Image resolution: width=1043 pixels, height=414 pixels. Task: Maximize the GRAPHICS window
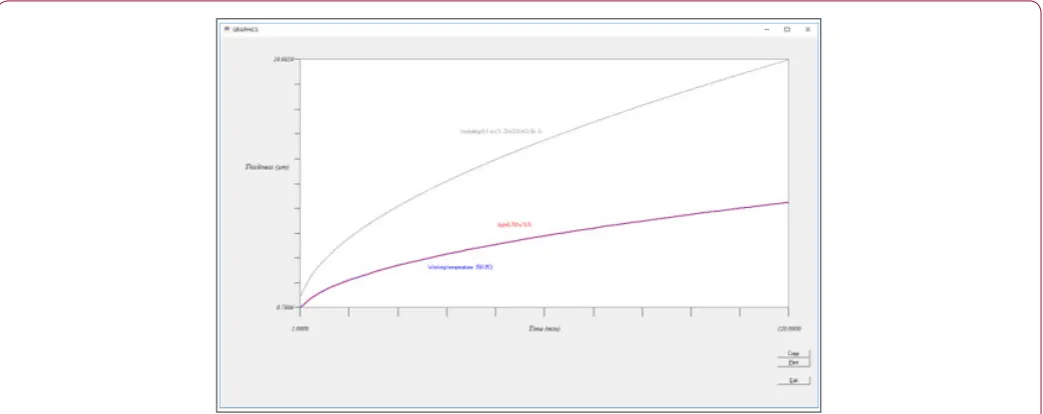787,29
